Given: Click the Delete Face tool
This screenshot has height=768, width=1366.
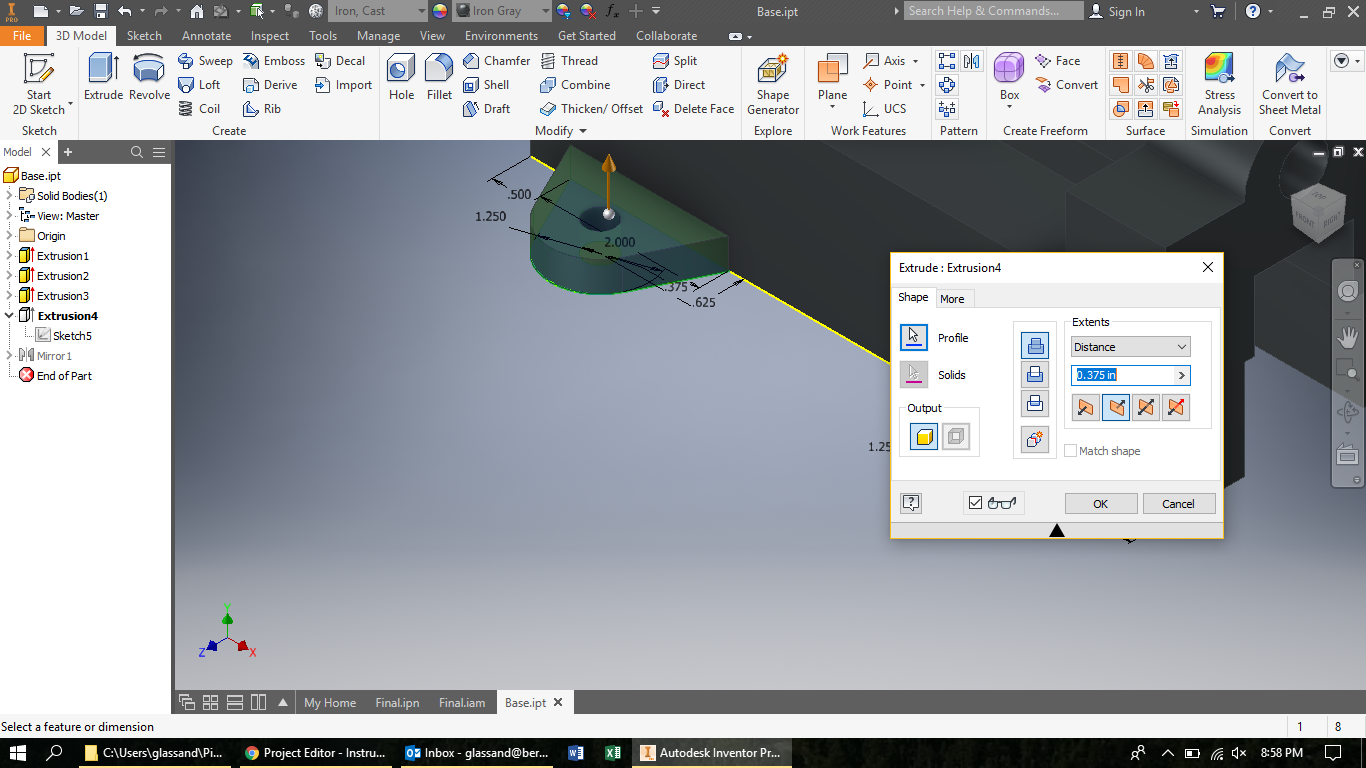Looking at the screenshot, I should click(693, 109).
